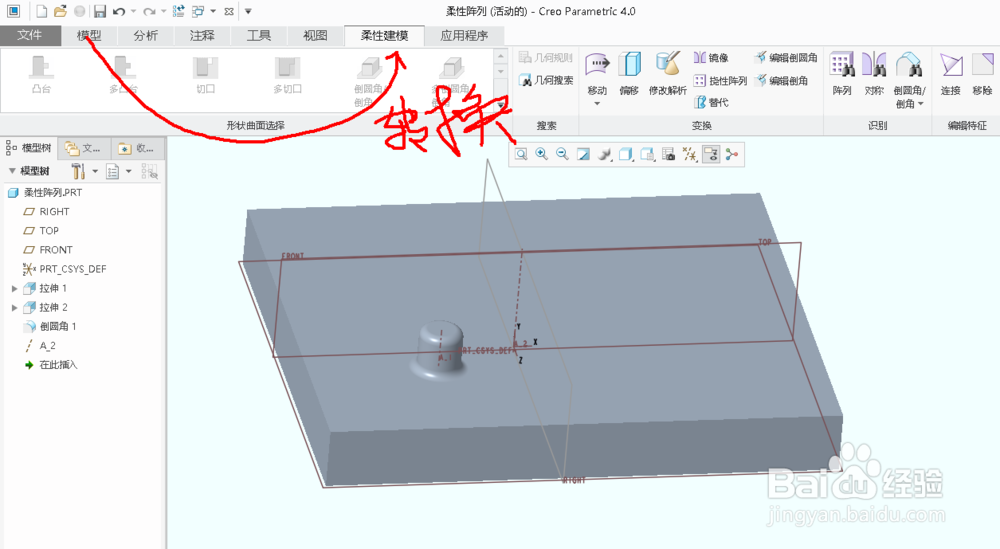Select the 柔性建模 ribbon tab
Image resolution: width=1000 pixels, height=549 pixels.
tap(385, 35)
